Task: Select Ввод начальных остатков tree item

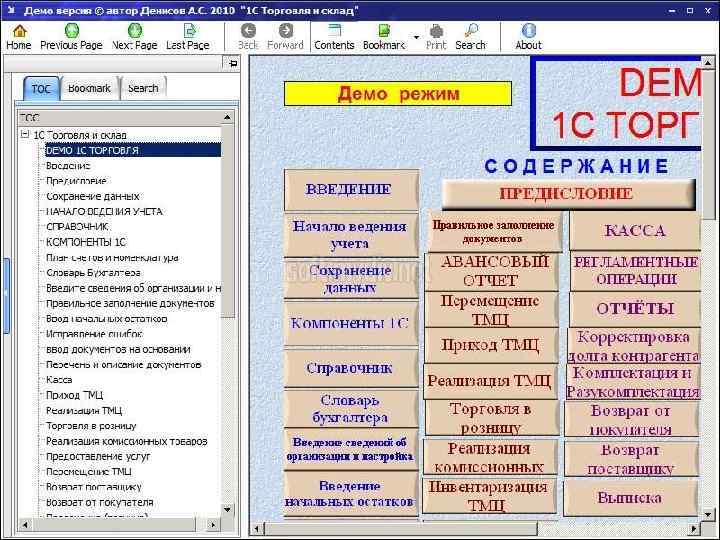Action: 107,319
